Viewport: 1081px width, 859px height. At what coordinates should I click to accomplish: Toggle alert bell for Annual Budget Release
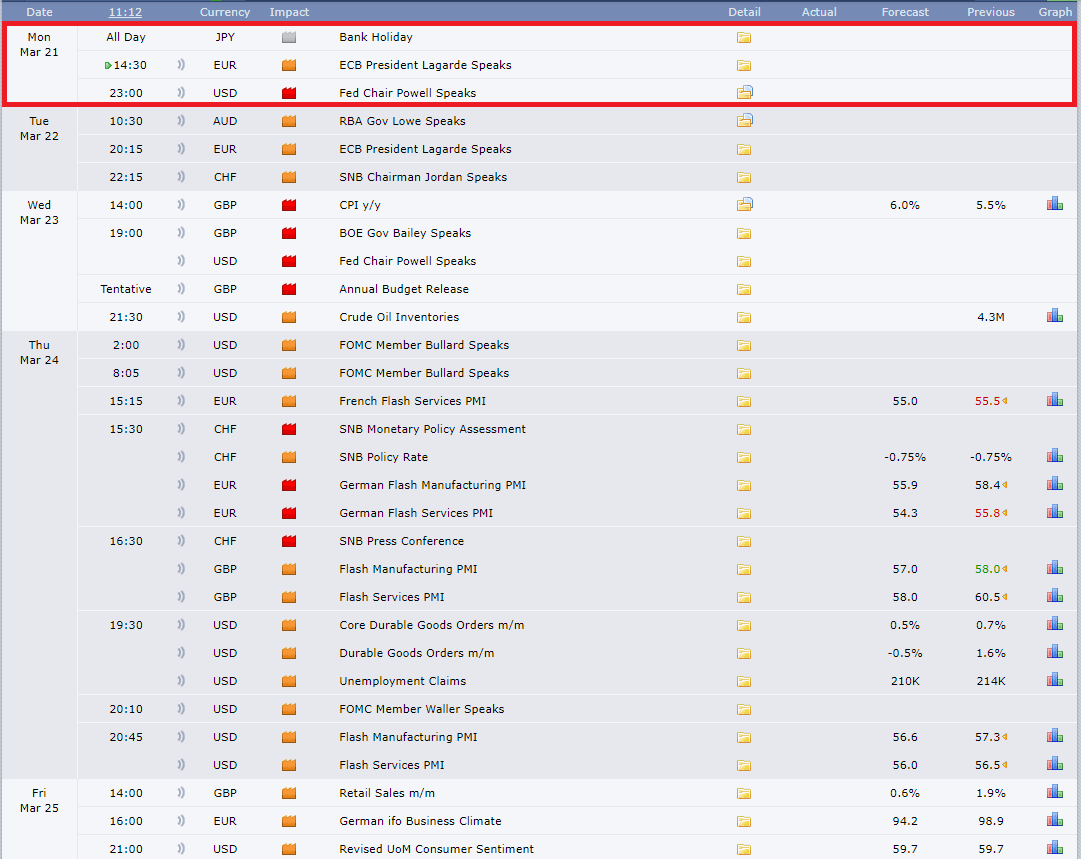coord(181,289)
